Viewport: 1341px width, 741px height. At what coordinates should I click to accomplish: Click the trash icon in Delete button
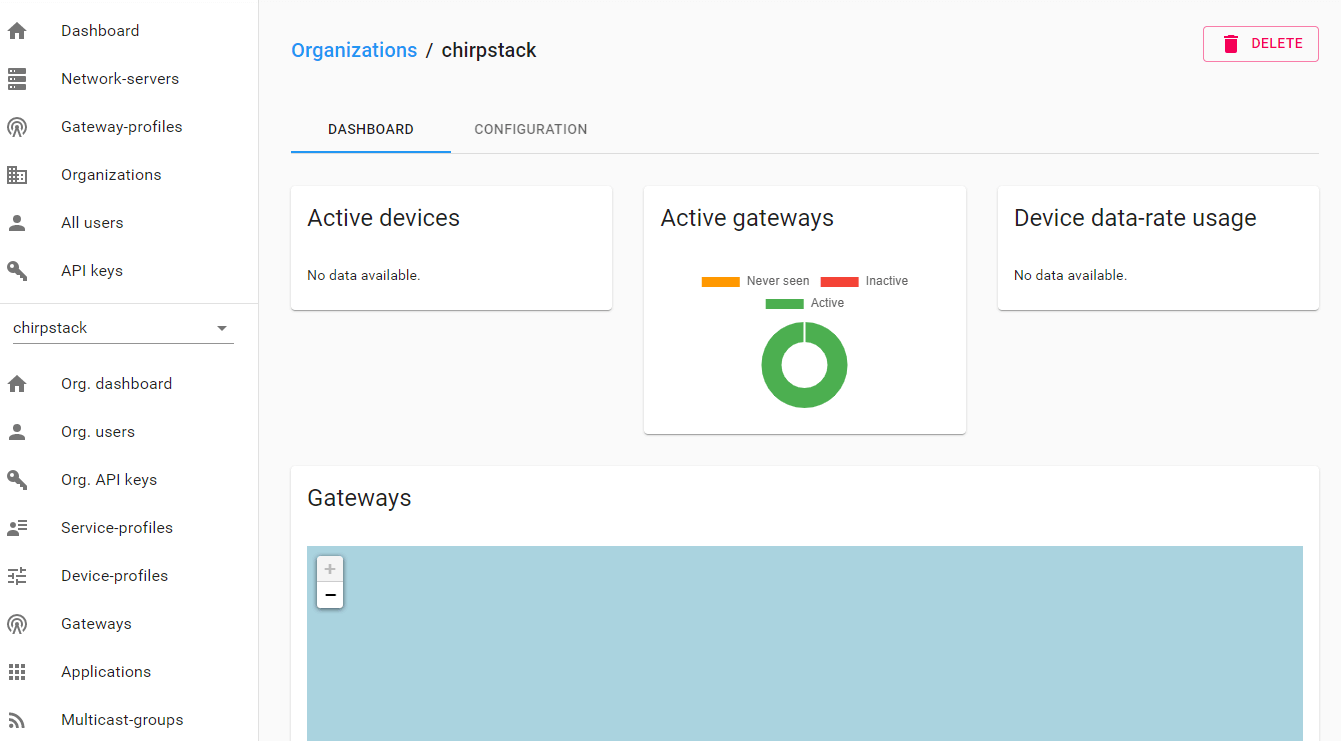[x=1231, y=44]
